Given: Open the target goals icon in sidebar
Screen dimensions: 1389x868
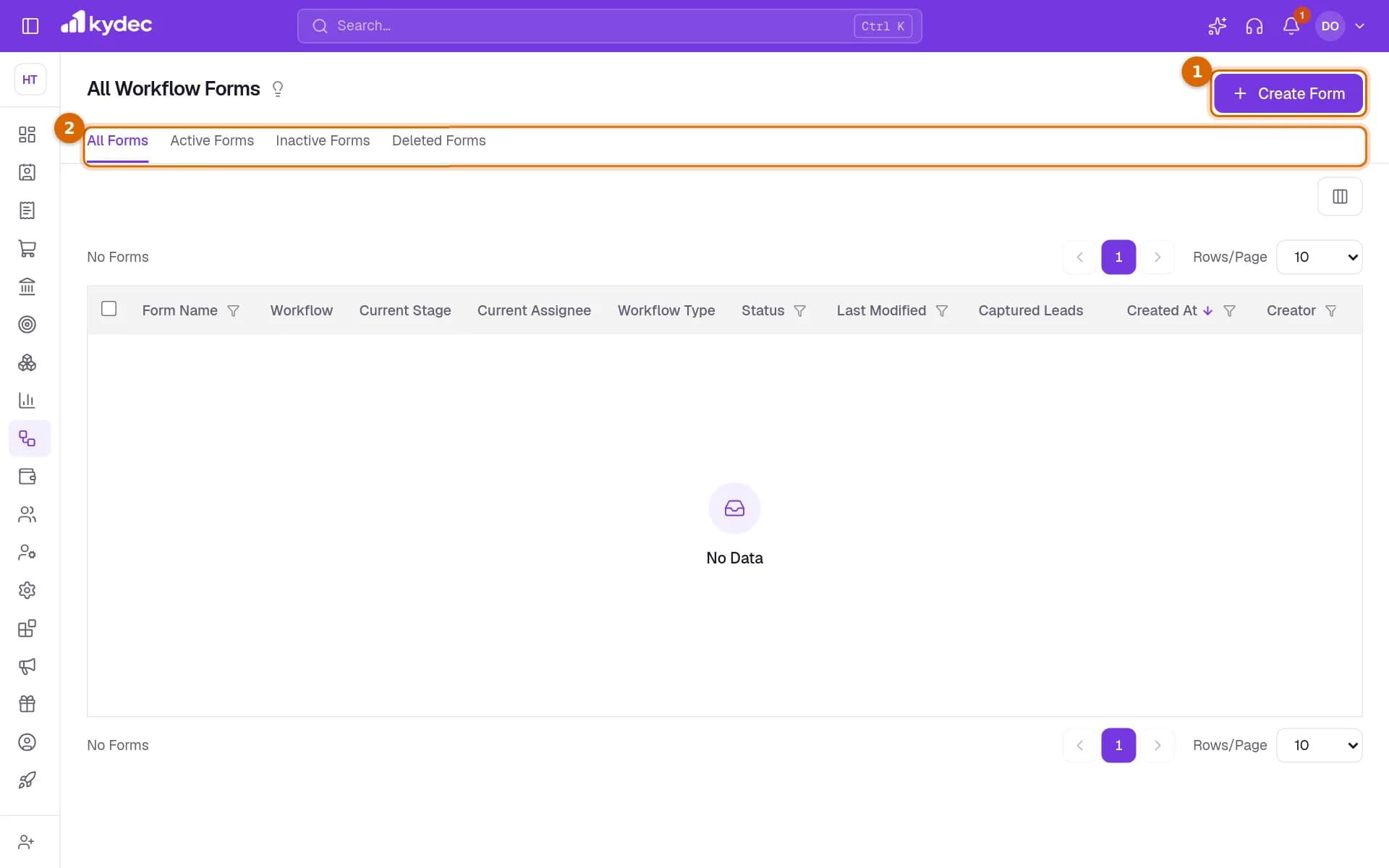Looking at the screenshot, I should pos(27,324).
